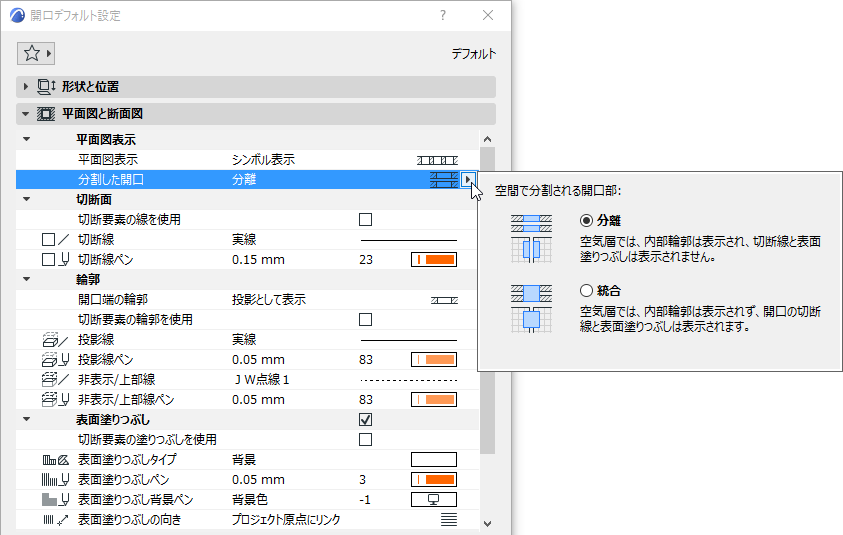Image resolution: width=843 pixels, height=535 pixels.
Task: Click the シンボル表示 preview icon in 平面図表示 row
Action: (x=437, y=160)
